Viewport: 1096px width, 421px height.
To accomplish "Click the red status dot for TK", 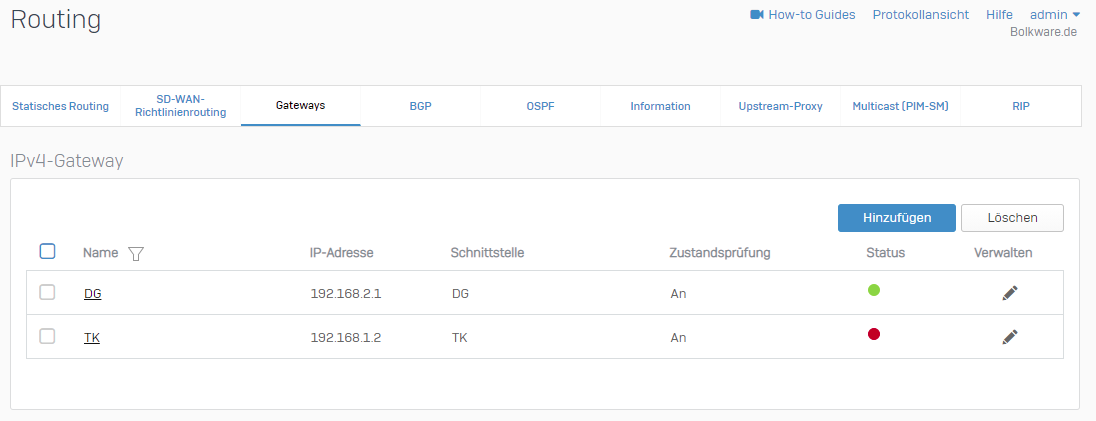I will 873,335.
